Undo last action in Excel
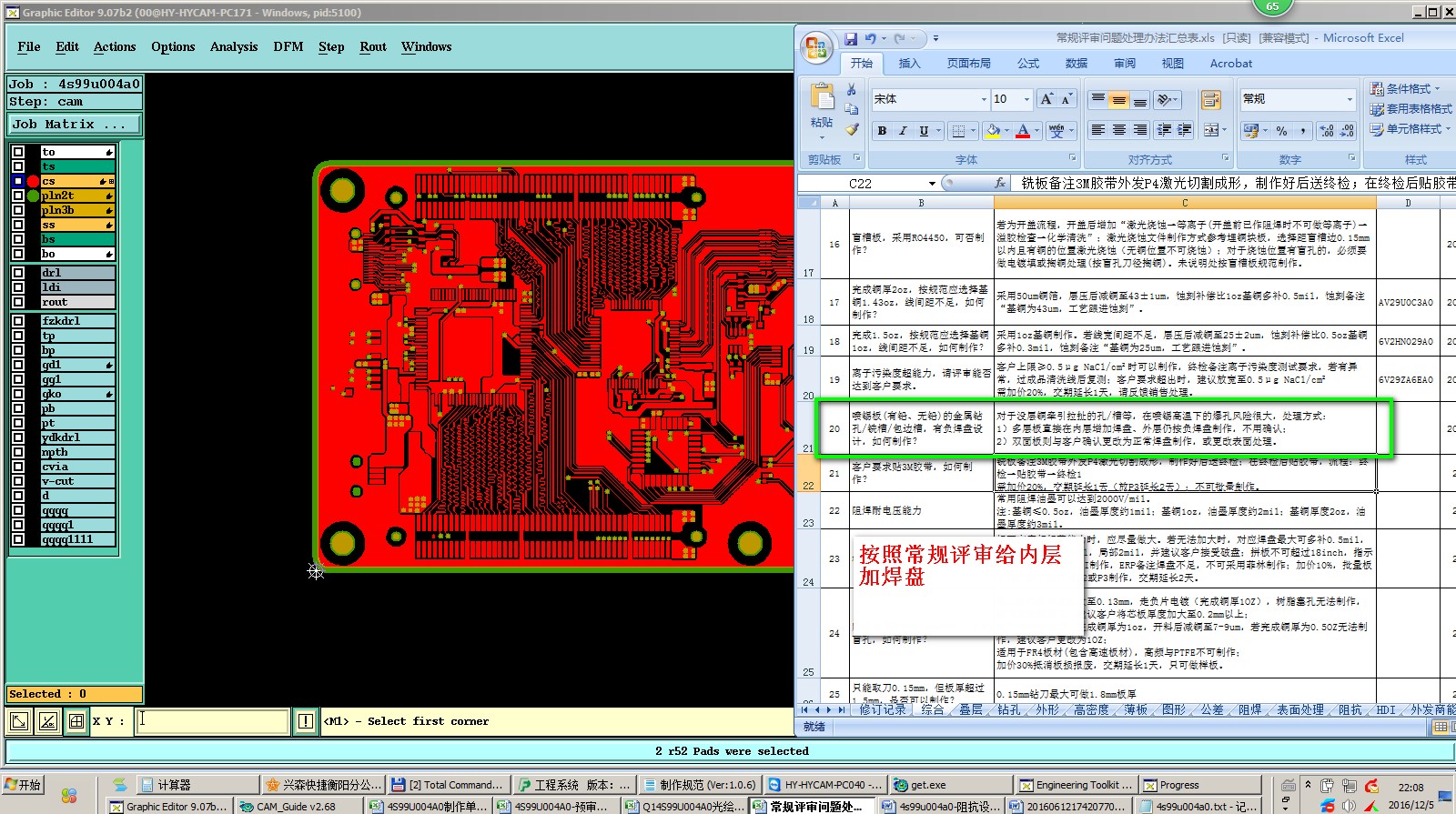Image resolution: width=1456 pixels, height=814 pixels. pos(871,38)
